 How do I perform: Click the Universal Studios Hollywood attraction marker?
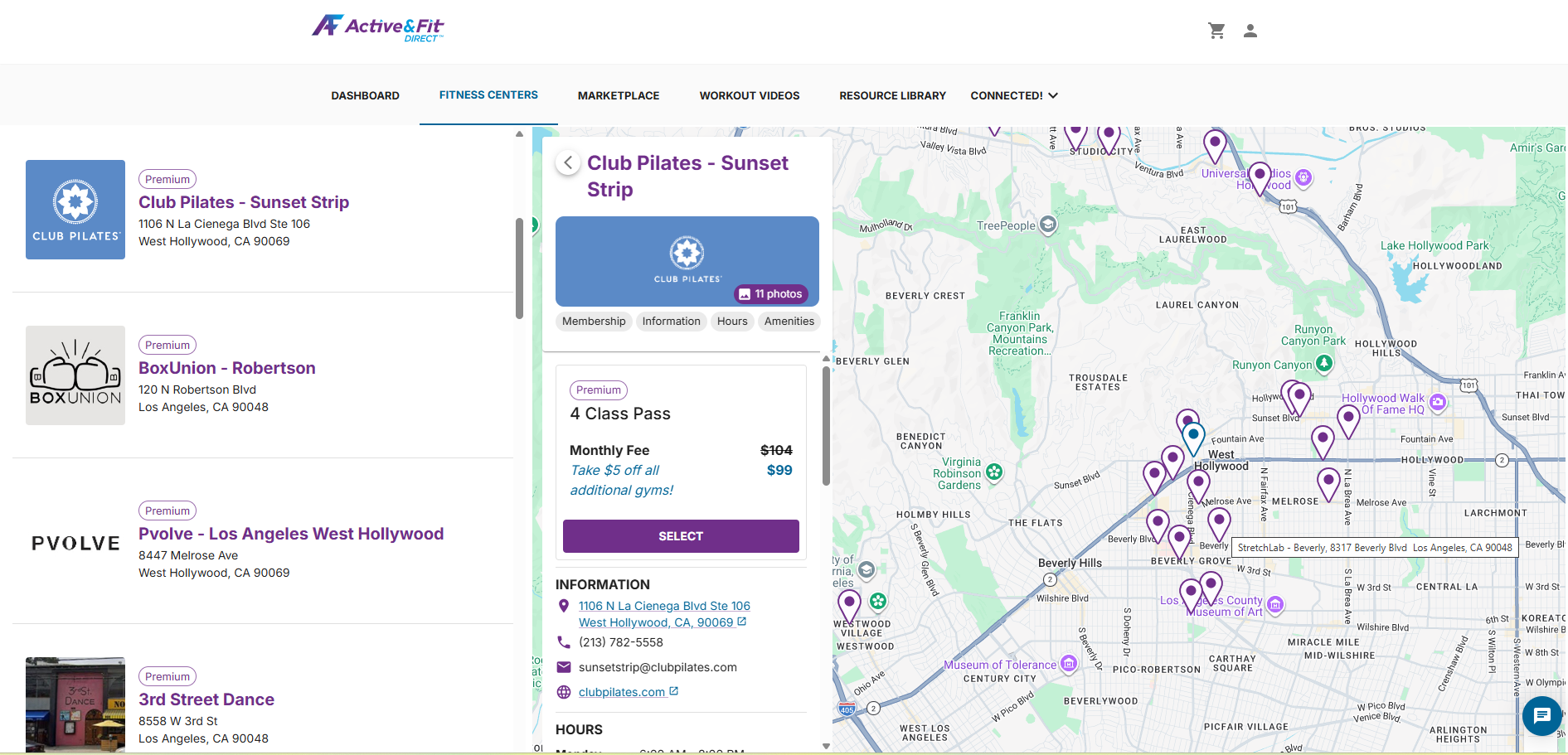1303,177
